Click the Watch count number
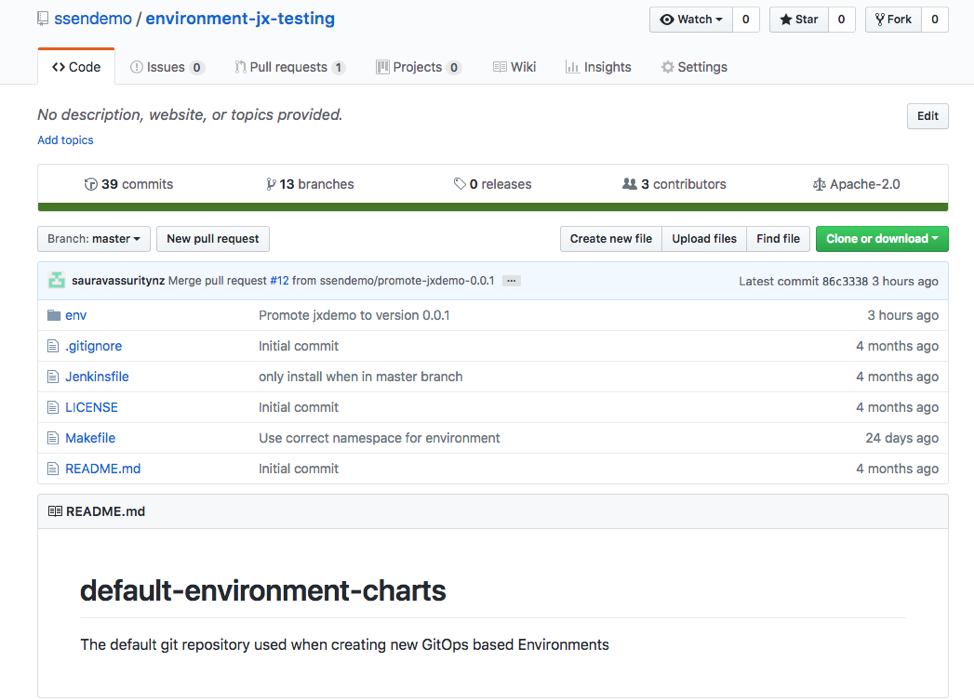 (x=746, y=19)
